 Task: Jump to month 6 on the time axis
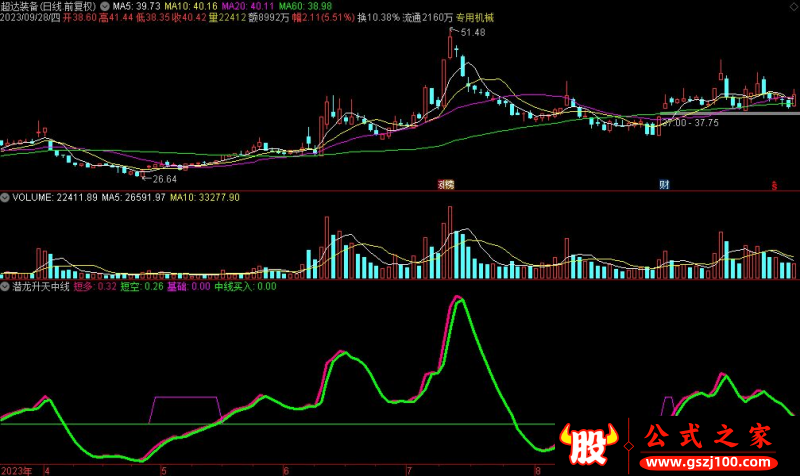(286, 471)
